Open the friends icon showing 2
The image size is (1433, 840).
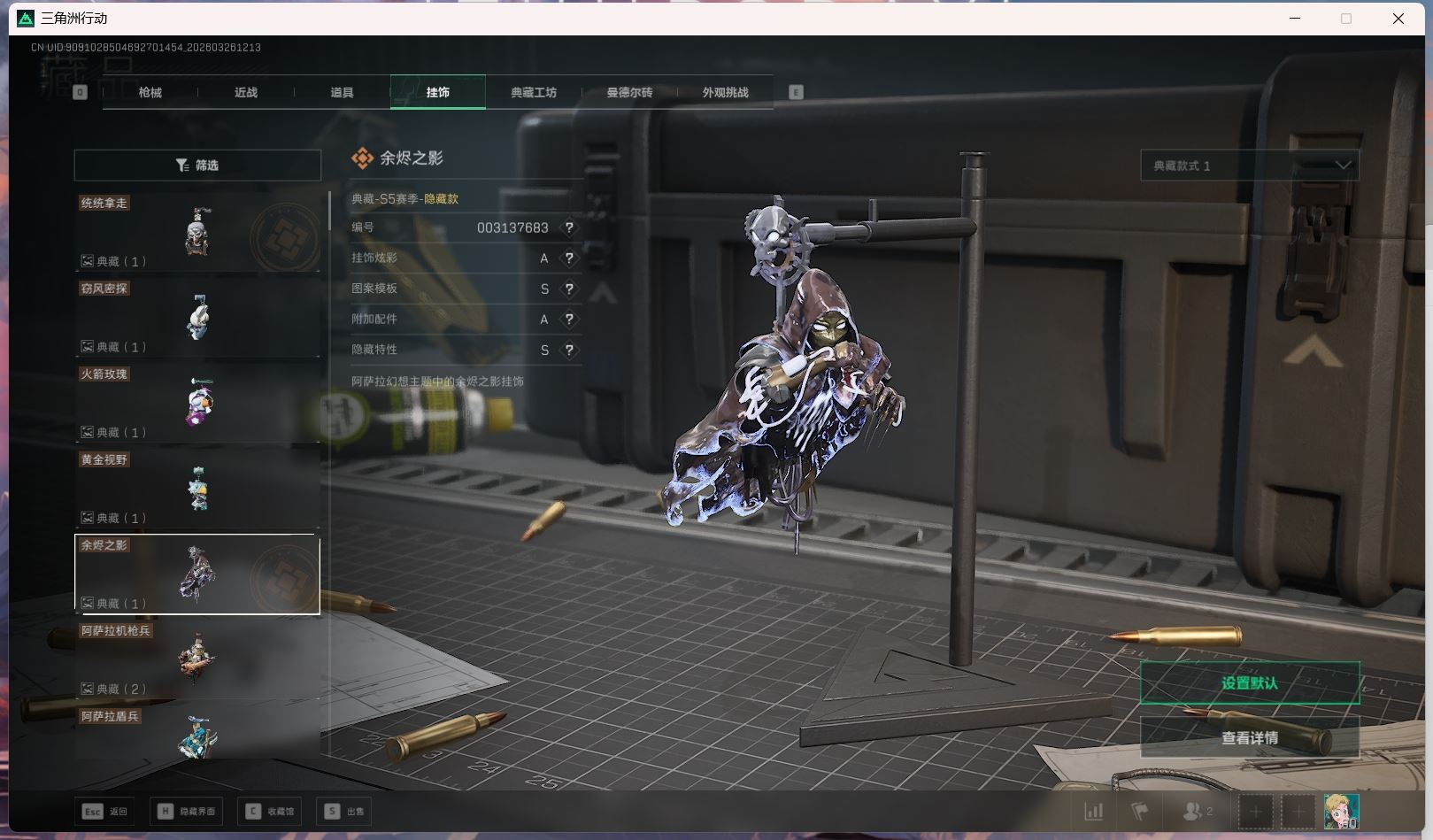click(1198, 811)
